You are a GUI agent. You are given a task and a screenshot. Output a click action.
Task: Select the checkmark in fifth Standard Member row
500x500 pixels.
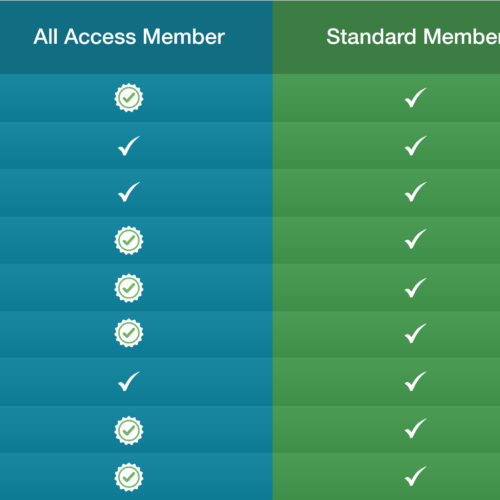tap(415, 288)
